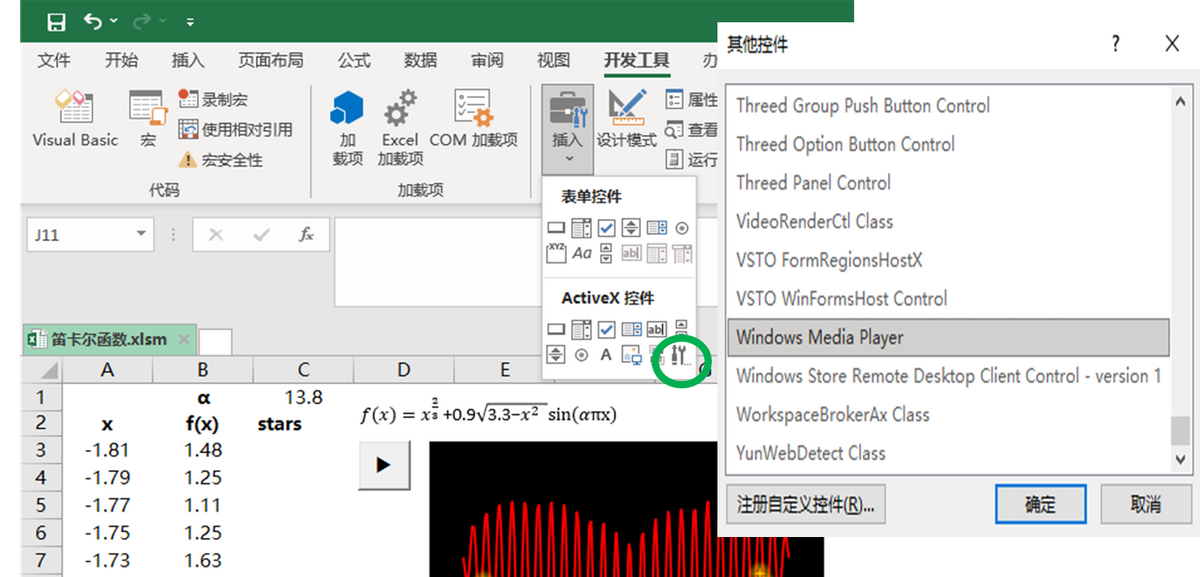
Task: Select column header B
Action: (203, 370)
